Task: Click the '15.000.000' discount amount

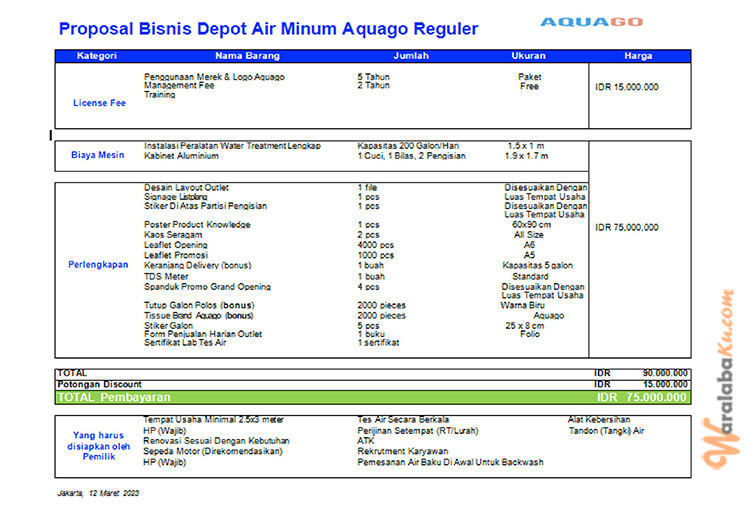Action: pos(665,384)
